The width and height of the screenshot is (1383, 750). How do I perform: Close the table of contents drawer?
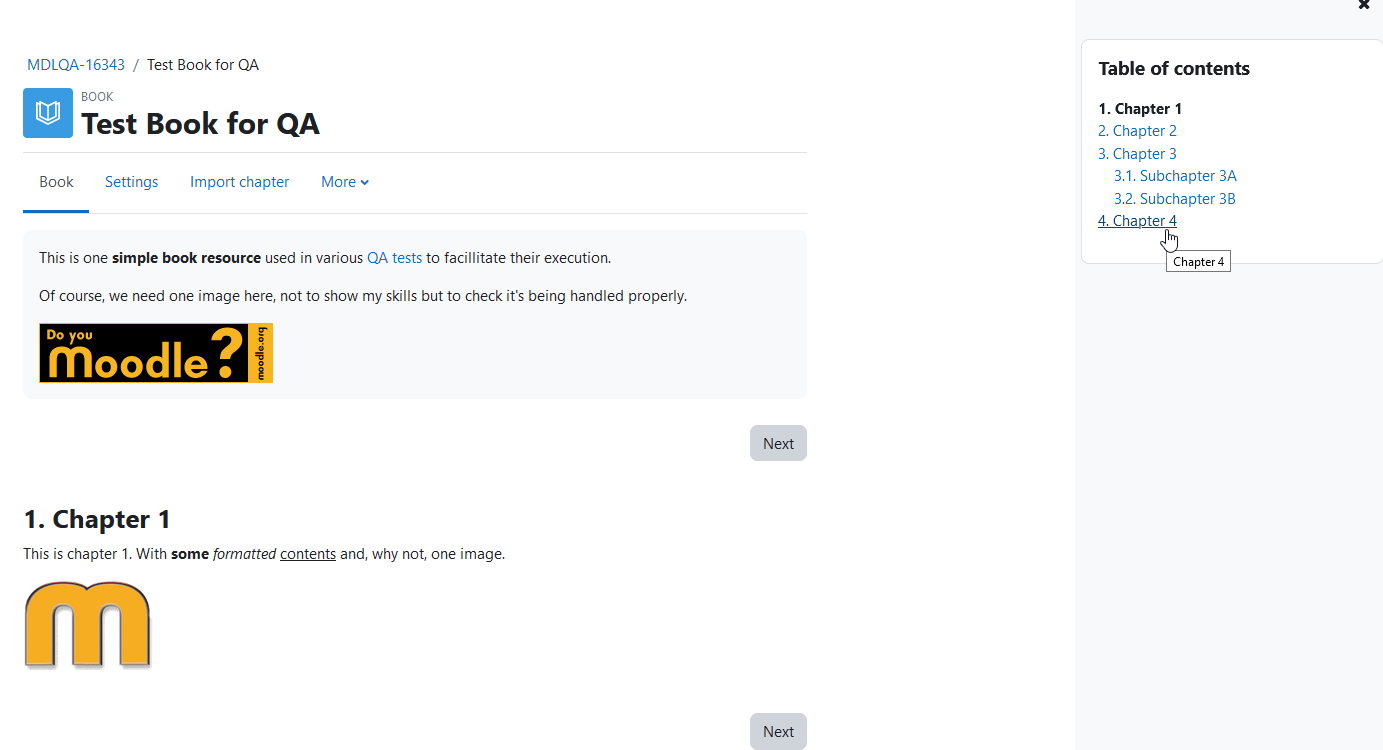click(1364, 5)
